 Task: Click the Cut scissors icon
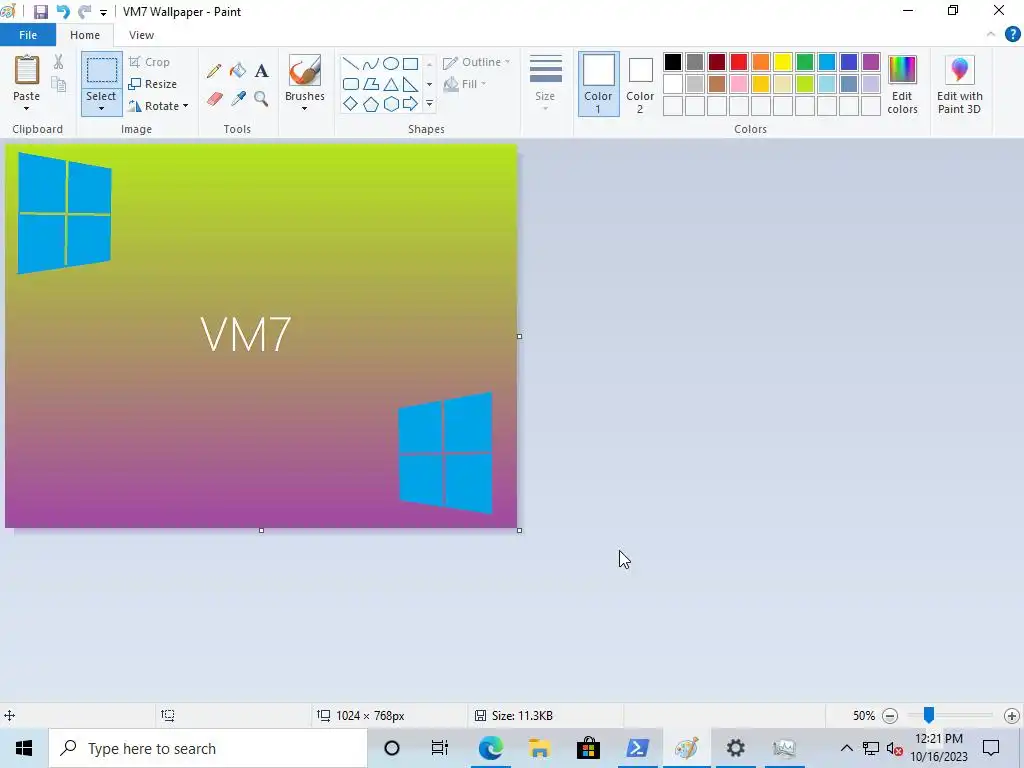(58, 62)
